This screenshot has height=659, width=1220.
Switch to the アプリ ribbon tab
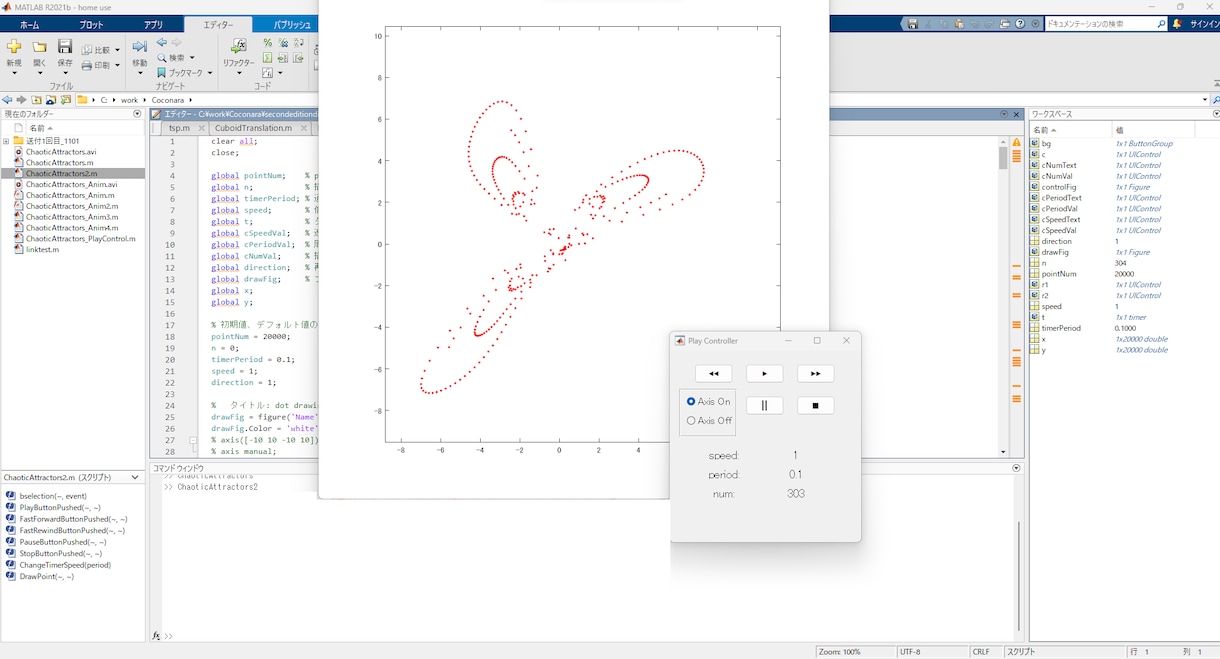click(x=153, y=24)
